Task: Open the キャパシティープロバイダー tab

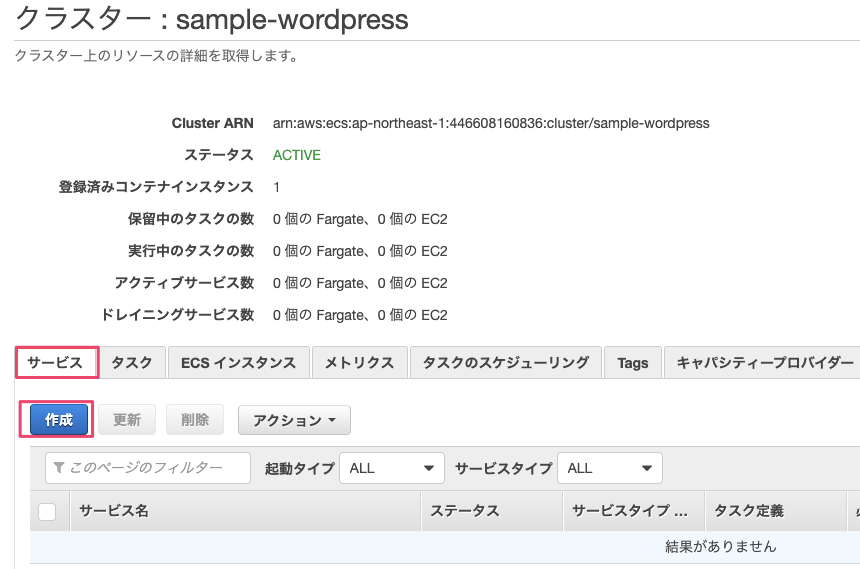Action: tap(764, 363)
